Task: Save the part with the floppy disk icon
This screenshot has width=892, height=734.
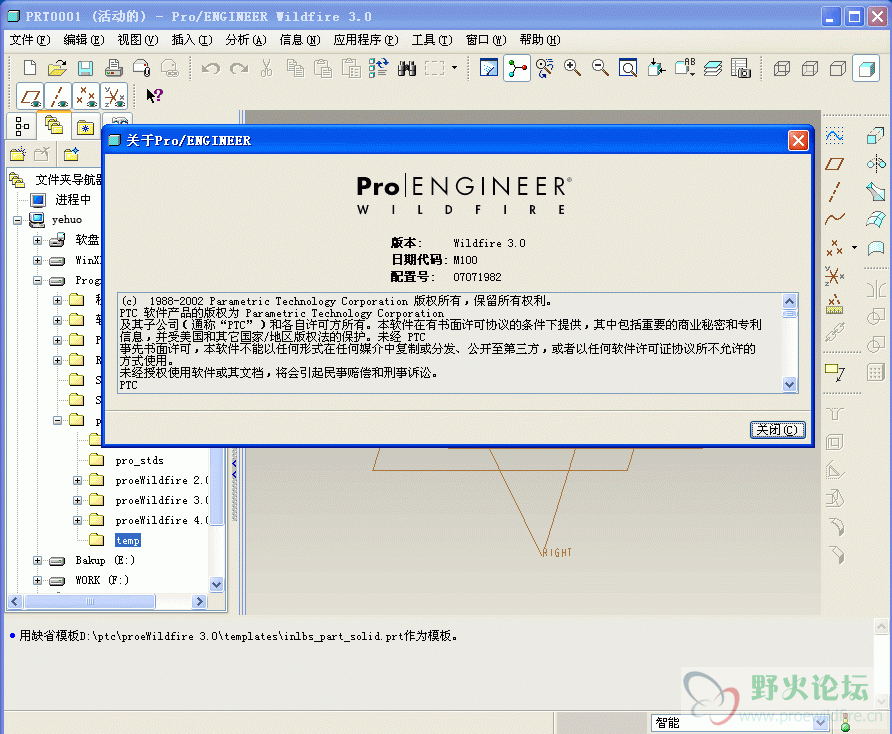Action: tap(85, 68)
